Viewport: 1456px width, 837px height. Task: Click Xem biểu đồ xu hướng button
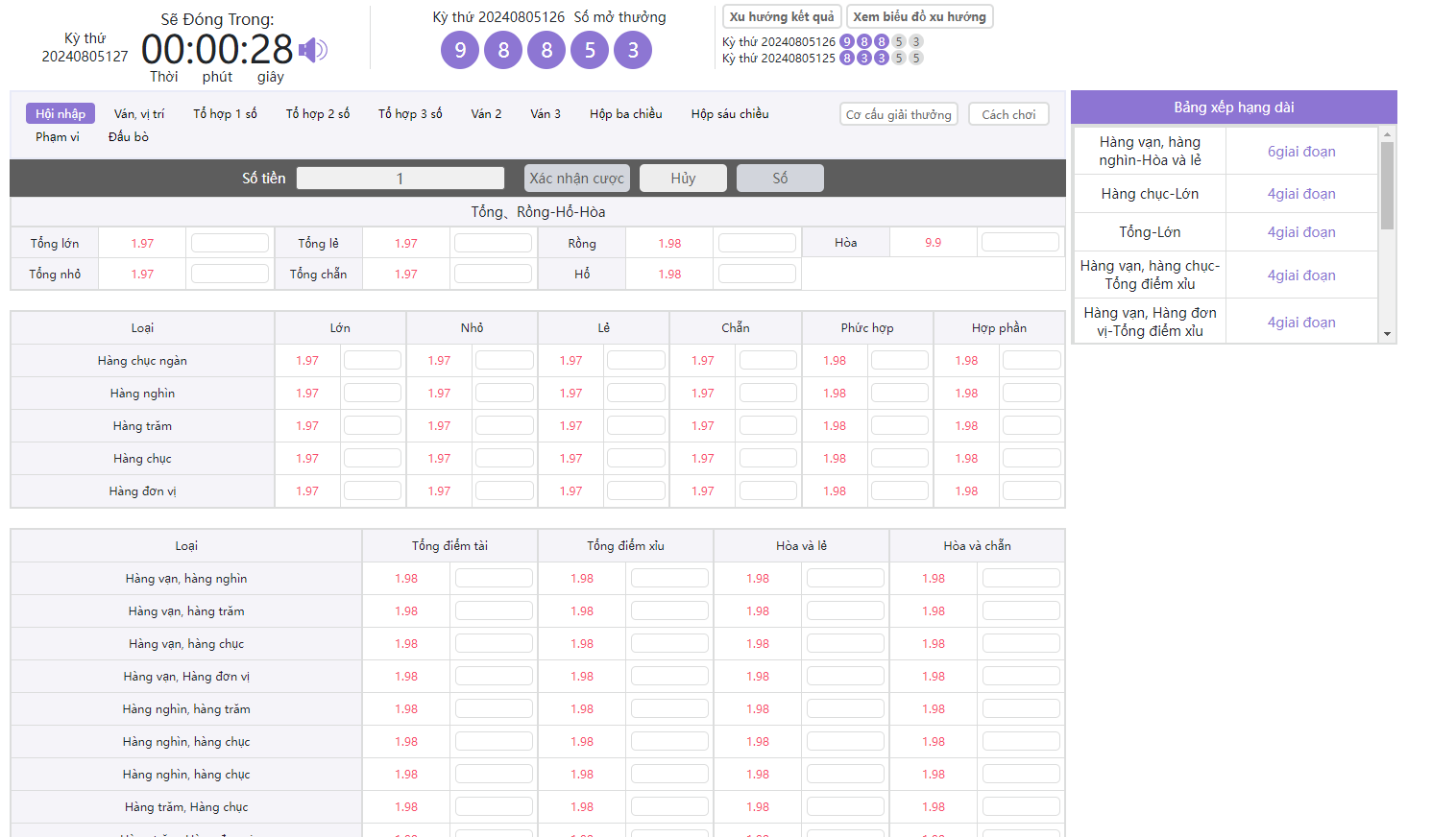pos(919,16)
